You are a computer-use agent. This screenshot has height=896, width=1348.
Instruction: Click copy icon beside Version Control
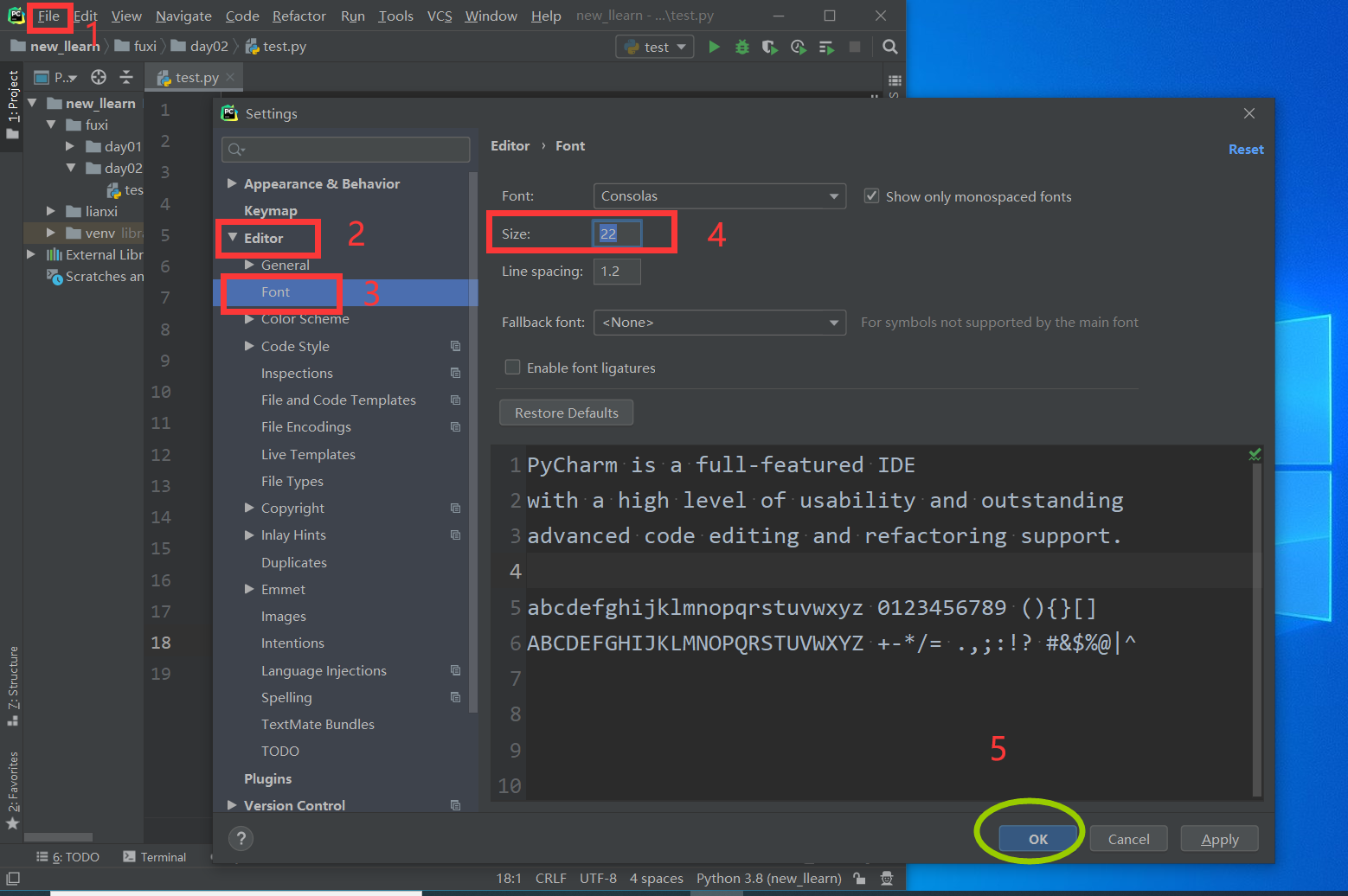pyautogui.click(x=455, y=805)
